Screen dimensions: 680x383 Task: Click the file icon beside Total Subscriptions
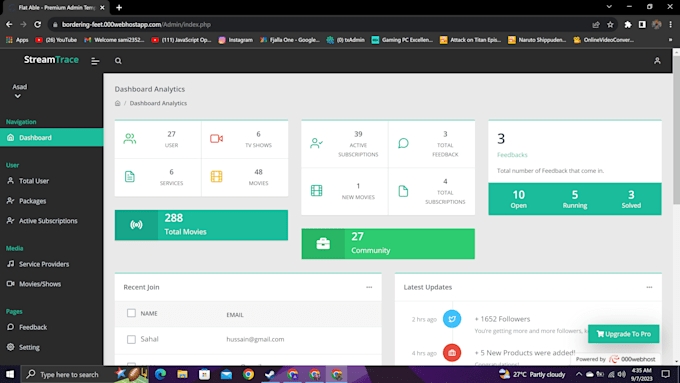pyautogui.click(x=403, y=191)
